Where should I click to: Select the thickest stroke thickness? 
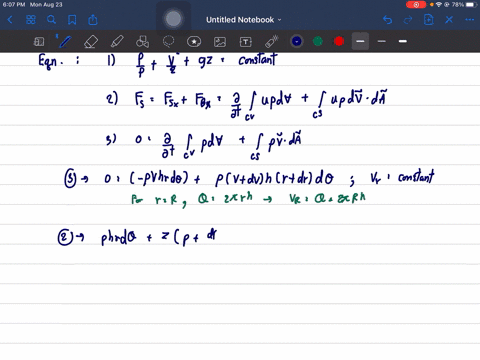[403, 41]
